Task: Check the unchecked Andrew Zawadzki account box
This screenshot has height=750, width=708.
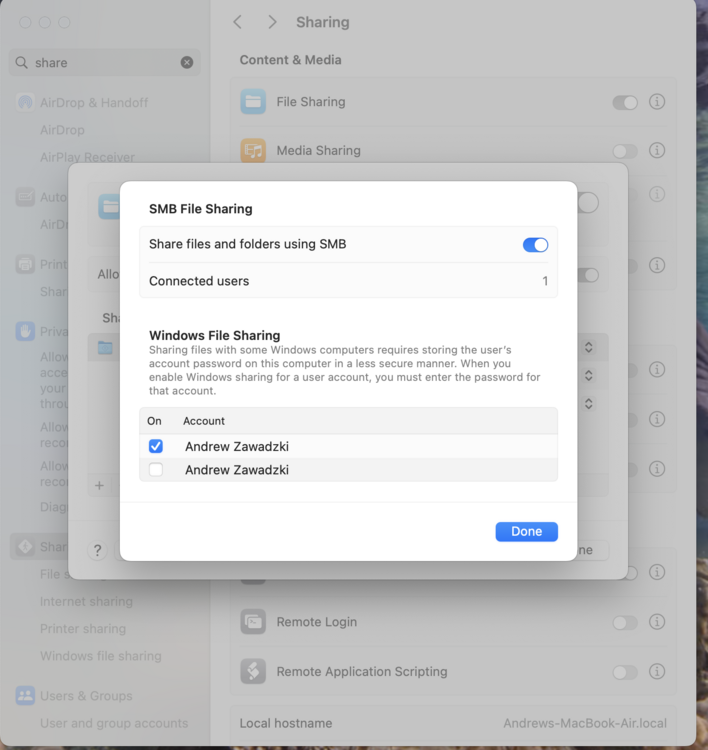Action: point(155,470)
